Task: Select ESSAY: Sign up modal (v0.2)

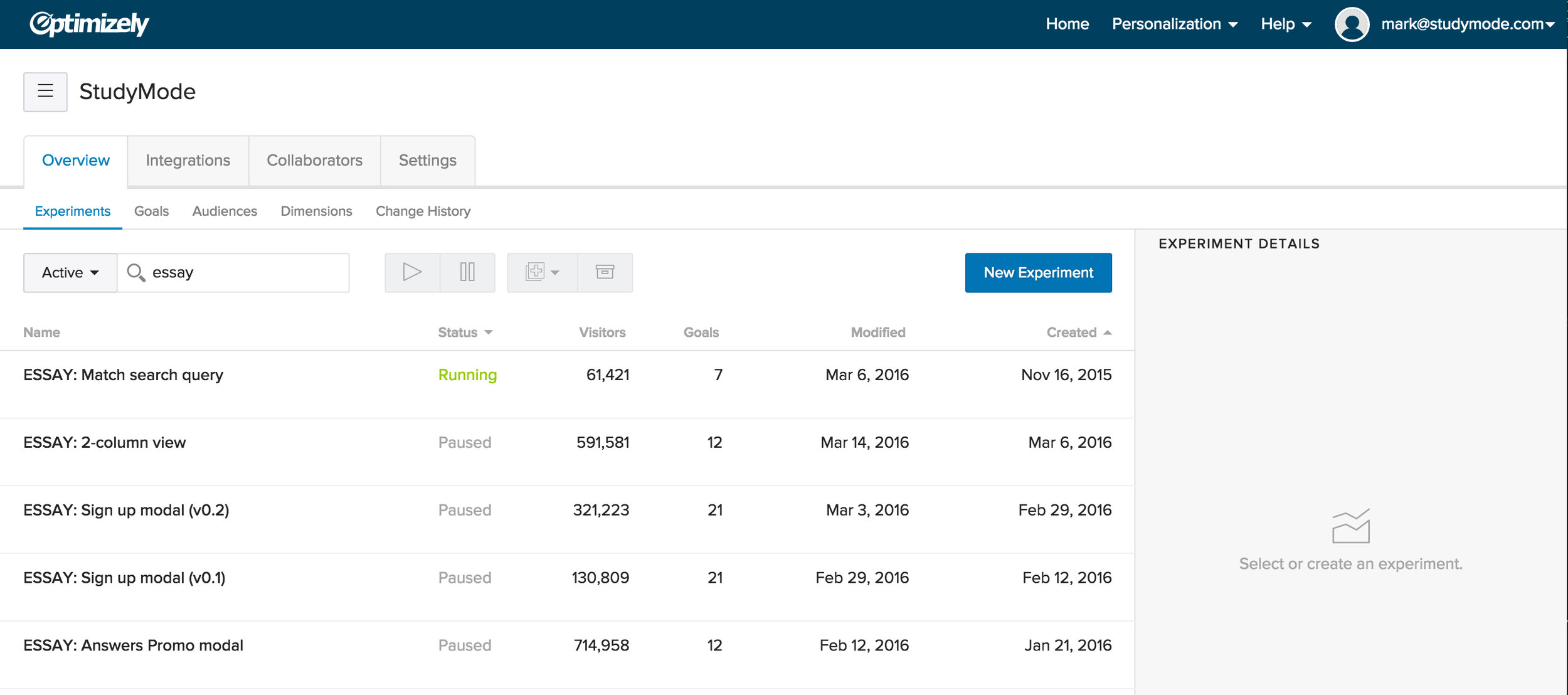Action: [x=126, y=511]
